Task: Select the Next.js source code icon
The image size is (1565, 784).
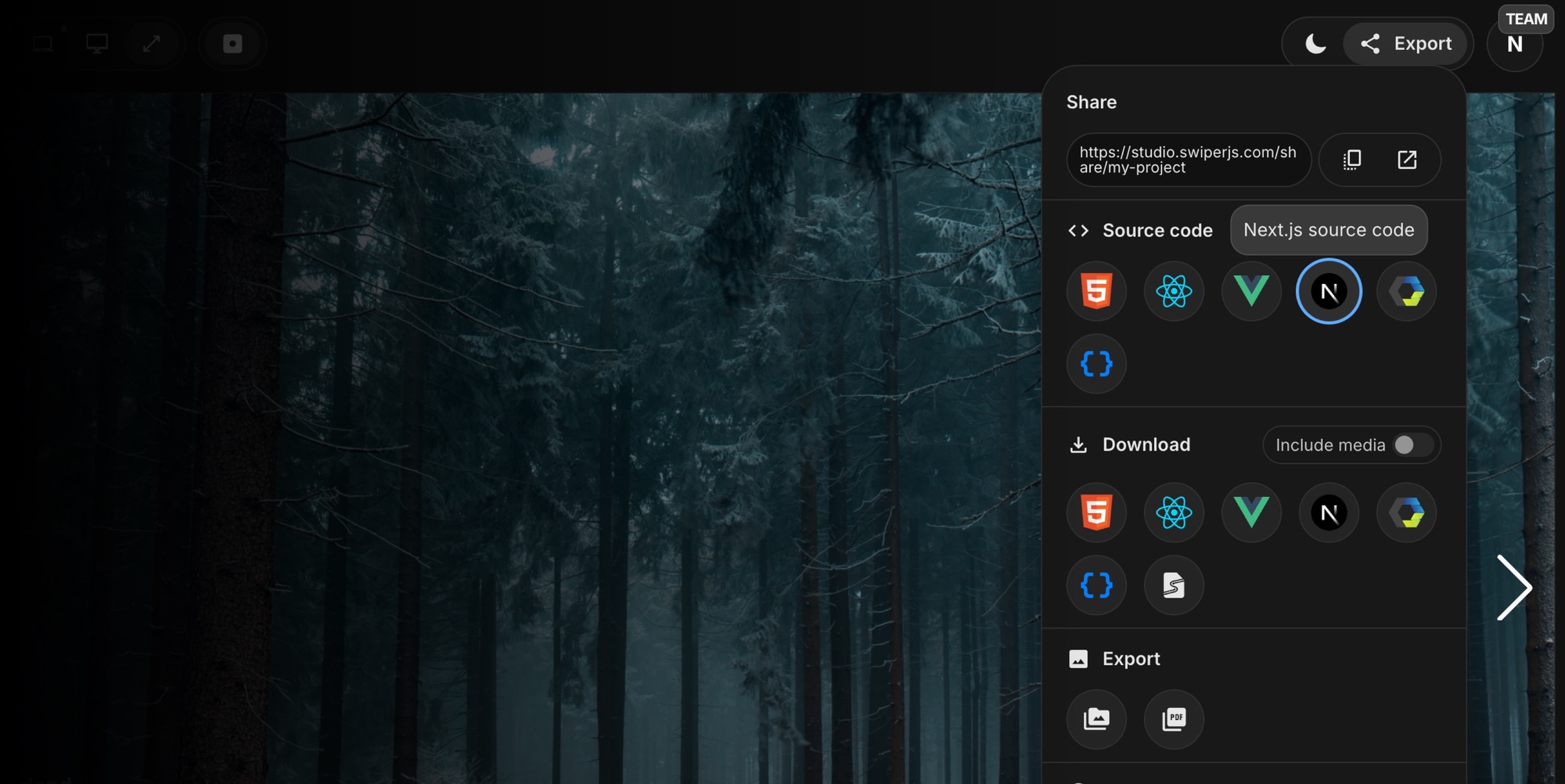Action: coord(1328,291)
